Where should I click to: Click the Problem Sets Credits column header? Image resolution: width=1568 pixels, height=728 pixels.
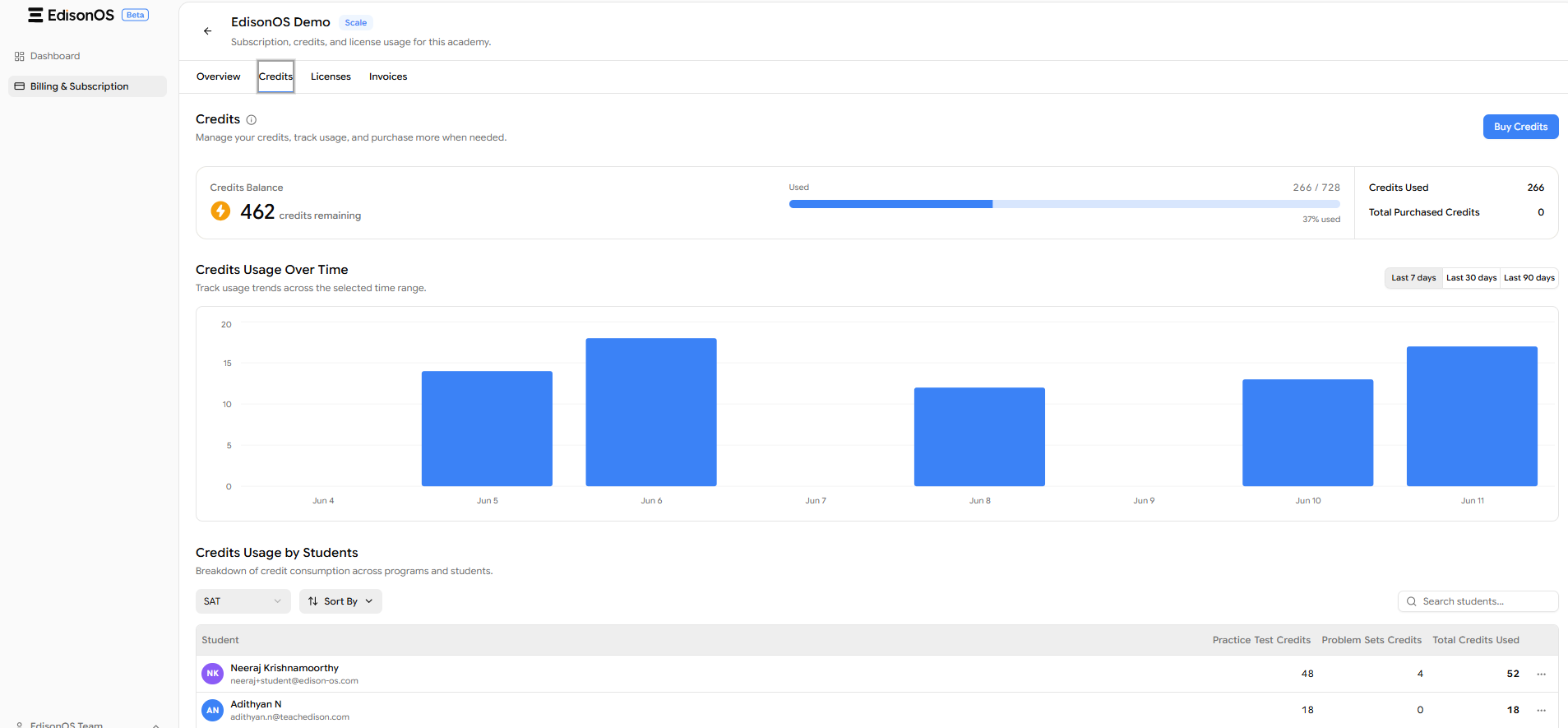coord(1371,640)
